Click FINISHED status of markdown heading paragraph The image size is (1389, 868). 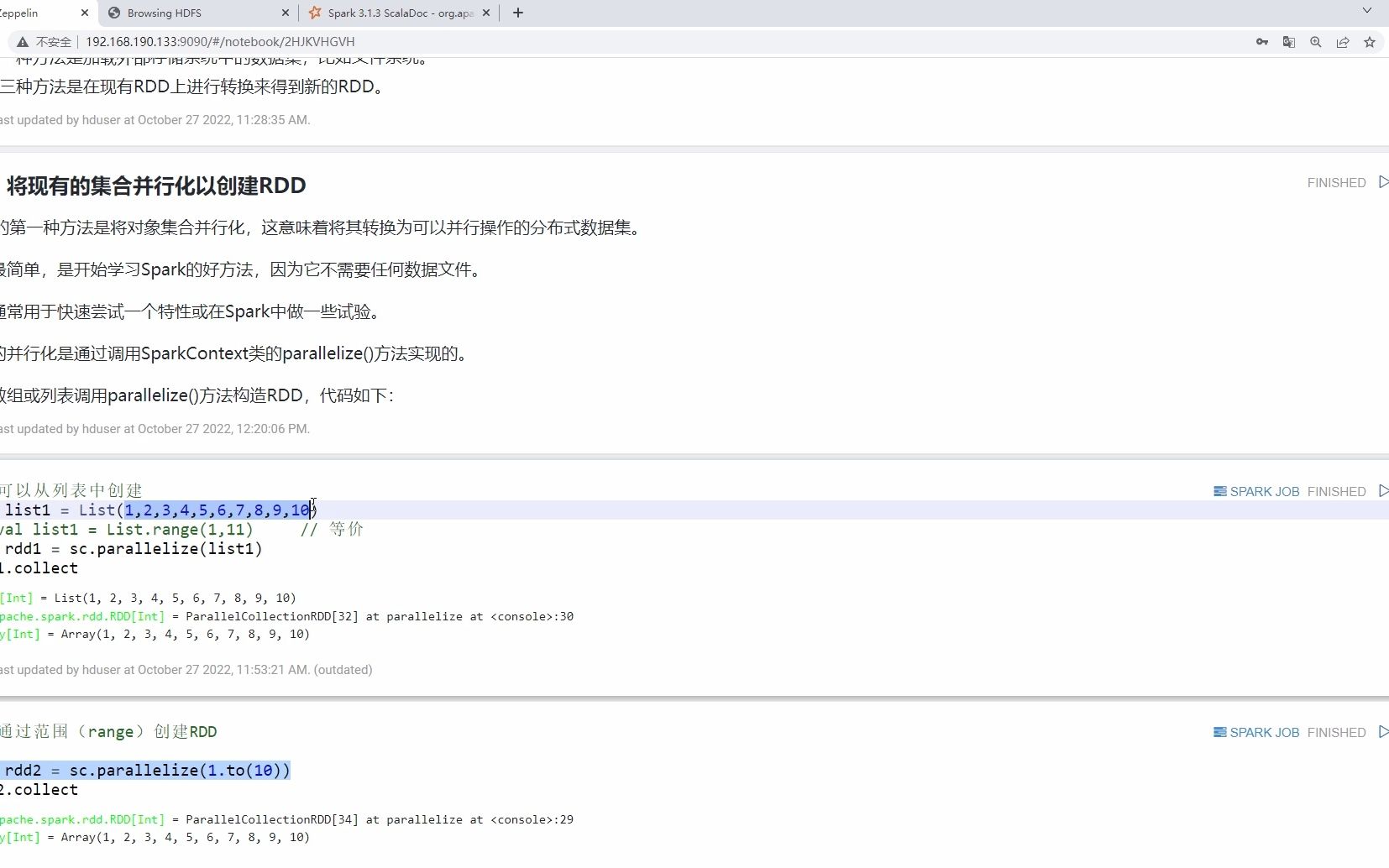coord(1337,183)
